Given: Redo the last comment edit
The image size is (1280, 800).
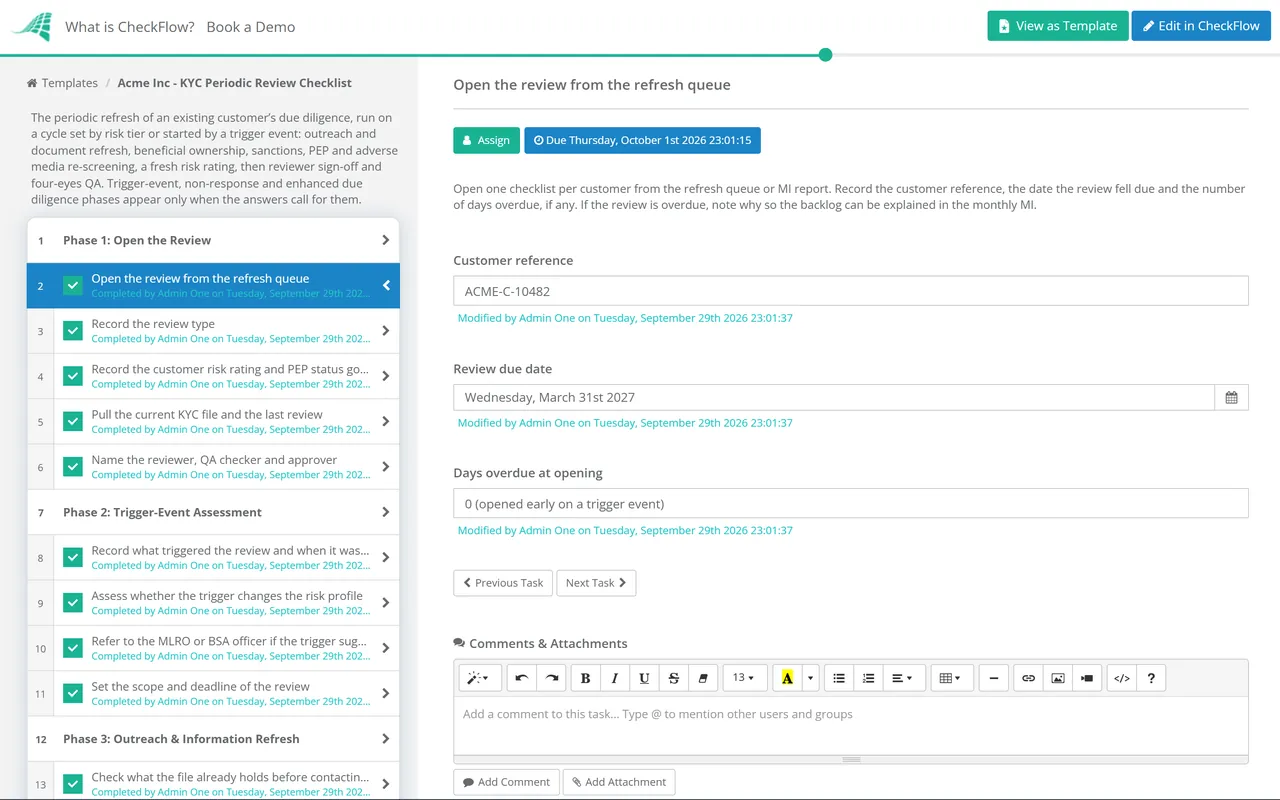Looking at the screenshot, I should click(x=551, y=678).
